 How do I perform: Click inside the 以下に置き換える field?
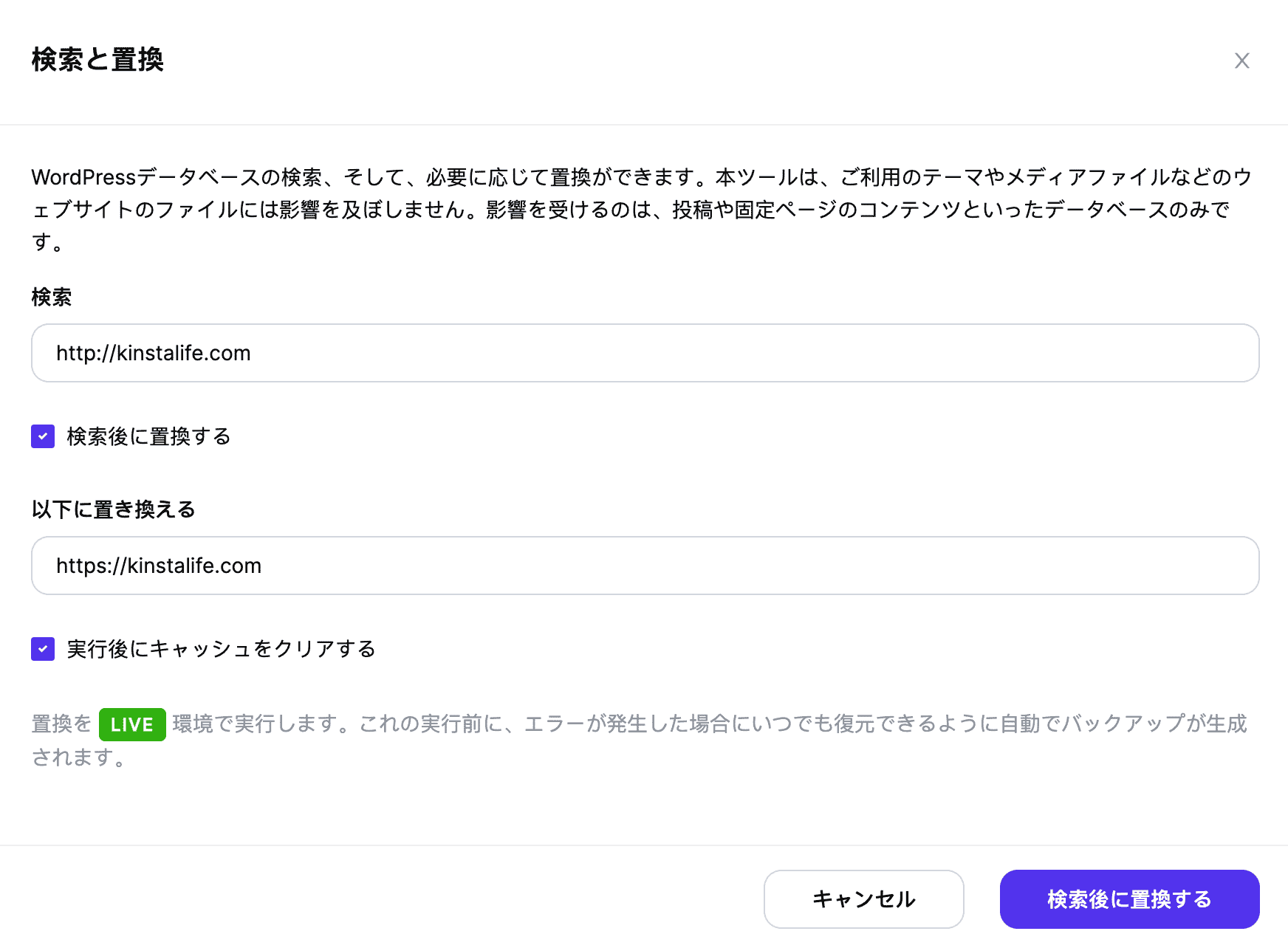click(x=643, y=566)
